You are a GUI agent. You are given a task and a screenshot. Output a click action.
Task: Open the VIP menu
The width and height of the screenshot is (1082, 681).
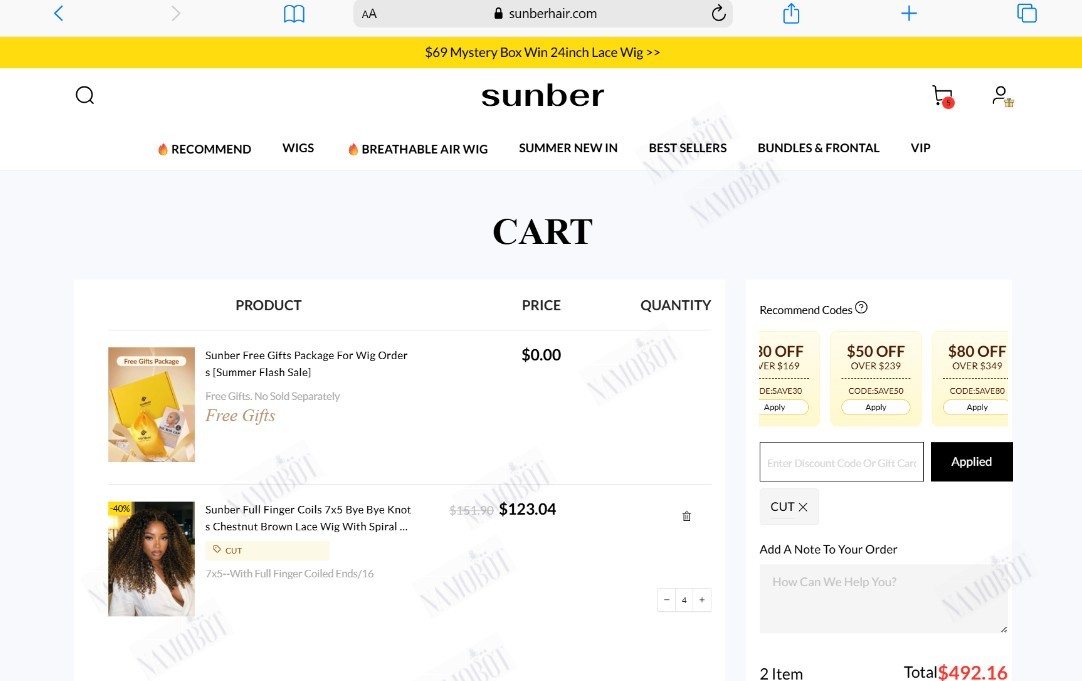(921, 148)
